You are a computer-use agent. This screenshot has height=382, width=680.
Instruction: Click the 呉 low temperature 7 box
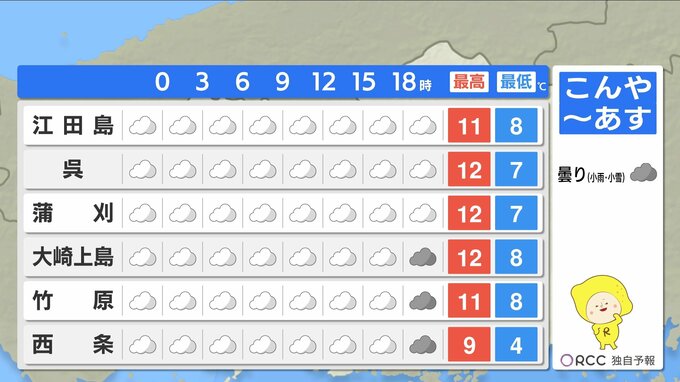coord(516,170)
